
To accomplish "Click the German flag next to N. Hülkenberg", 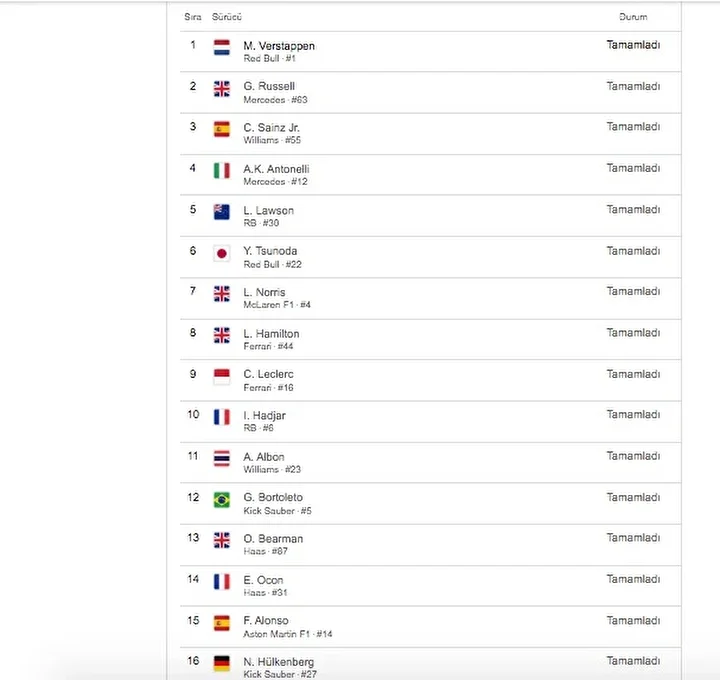I will [x=222, y=663].
